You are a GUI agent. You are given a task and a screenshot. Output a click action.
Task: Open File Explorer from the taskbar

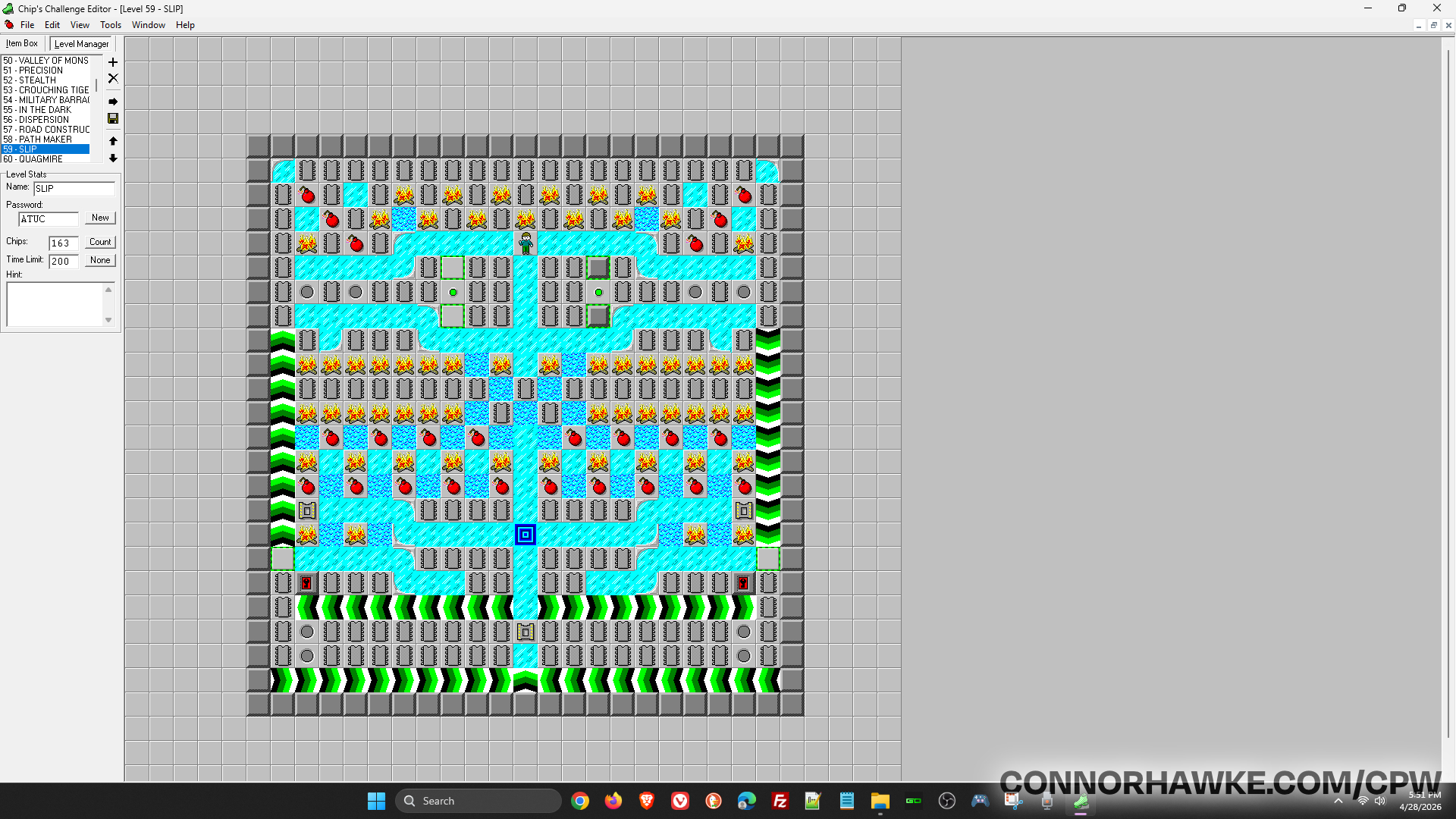pos(880,801)
